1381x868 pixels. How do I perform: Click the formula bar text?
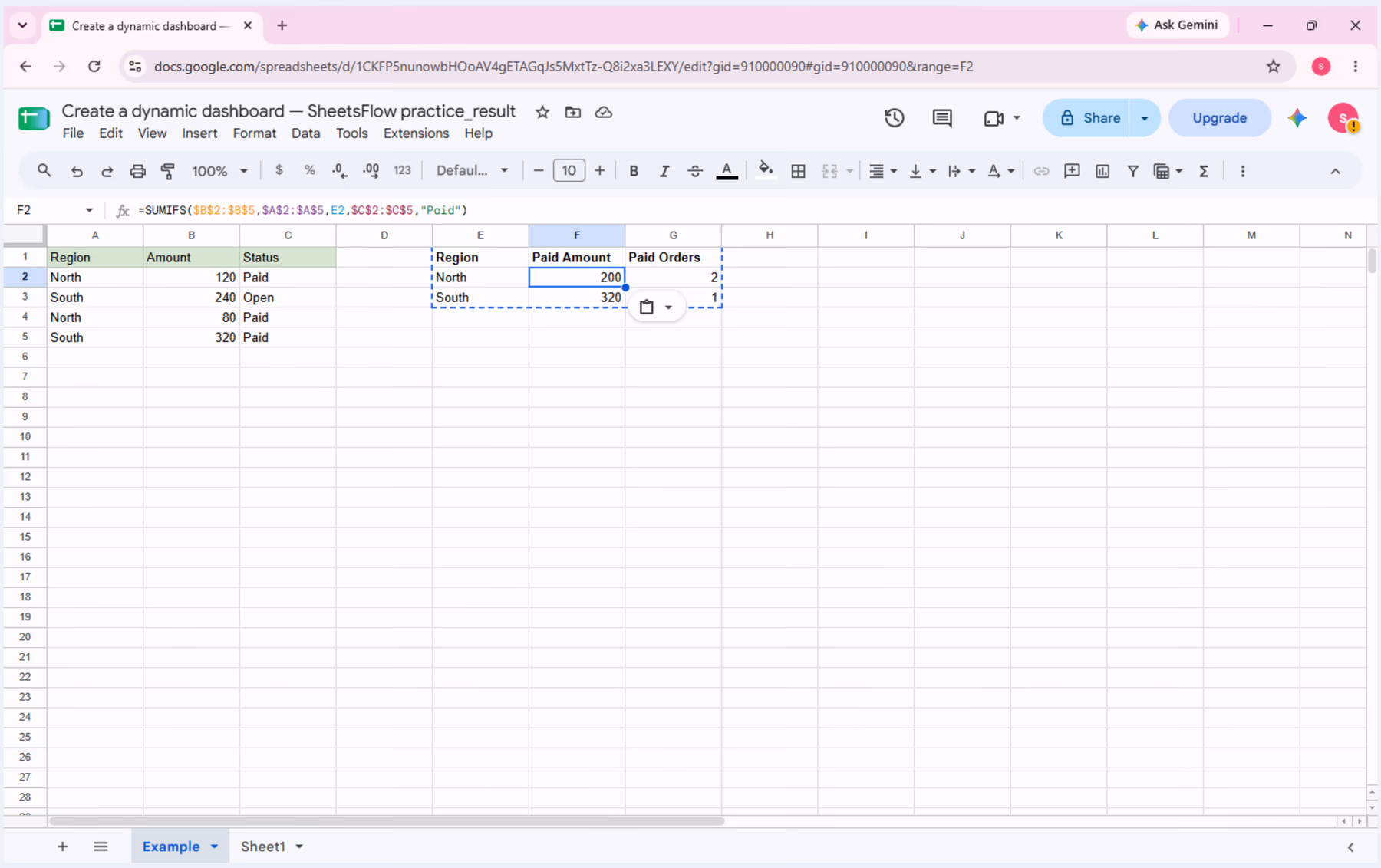click(x=303, y=210)
